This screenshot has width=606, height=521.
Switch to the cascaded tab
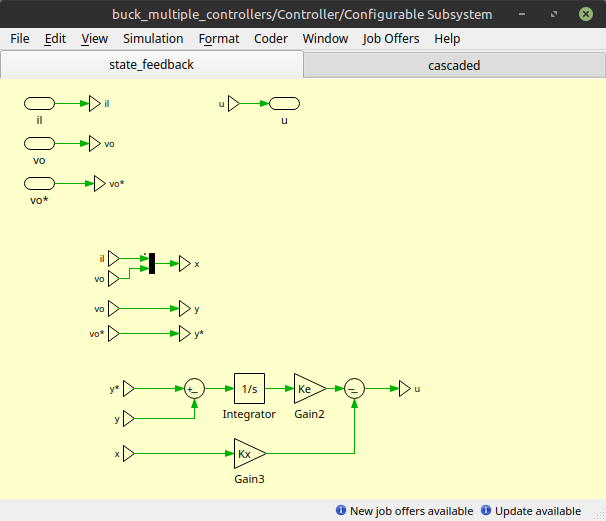click(x=454, y=65)
